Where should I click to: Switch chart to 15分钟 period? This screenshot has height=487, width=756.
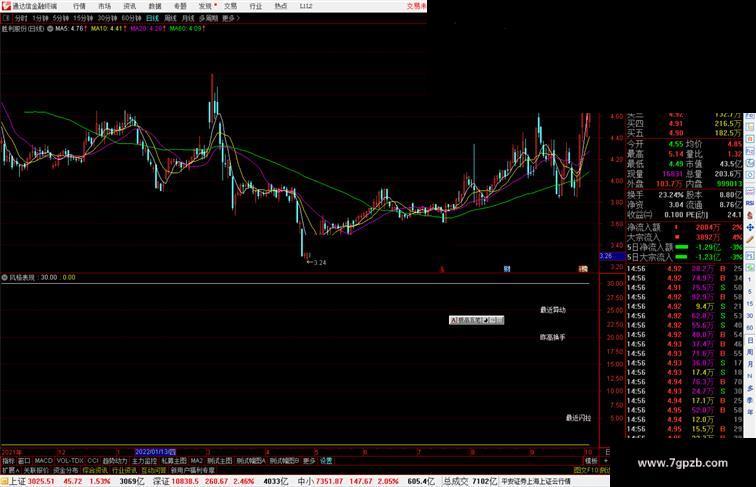click(x=83, y=18)
